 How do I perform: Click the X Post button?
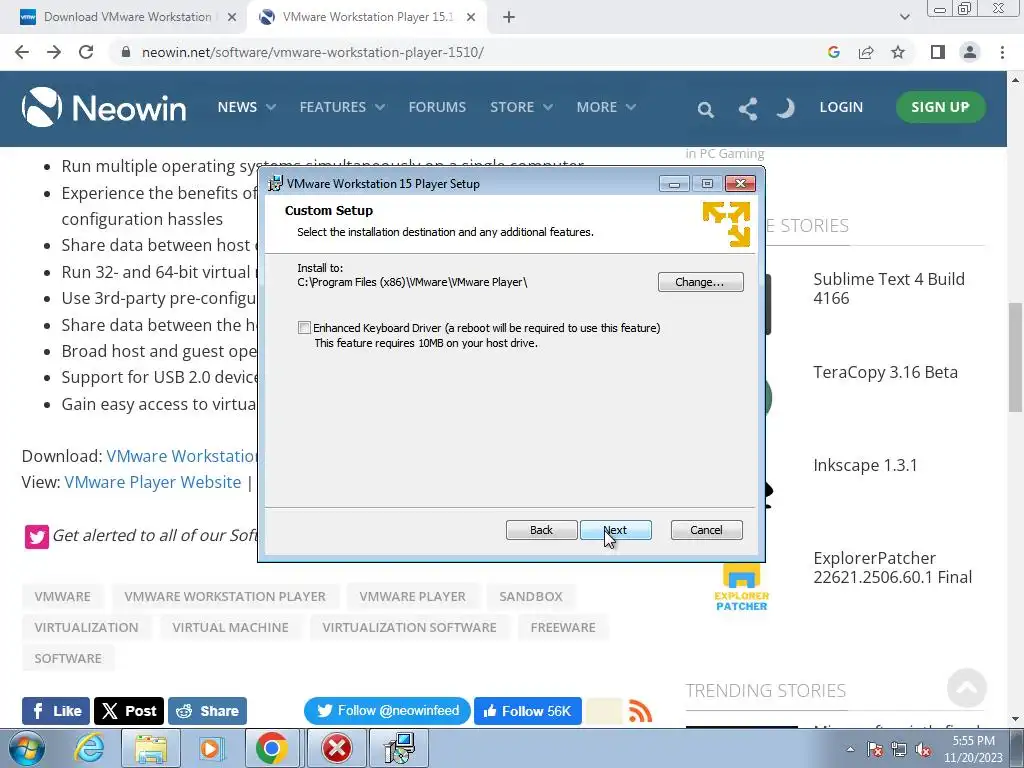coord(129,711)
